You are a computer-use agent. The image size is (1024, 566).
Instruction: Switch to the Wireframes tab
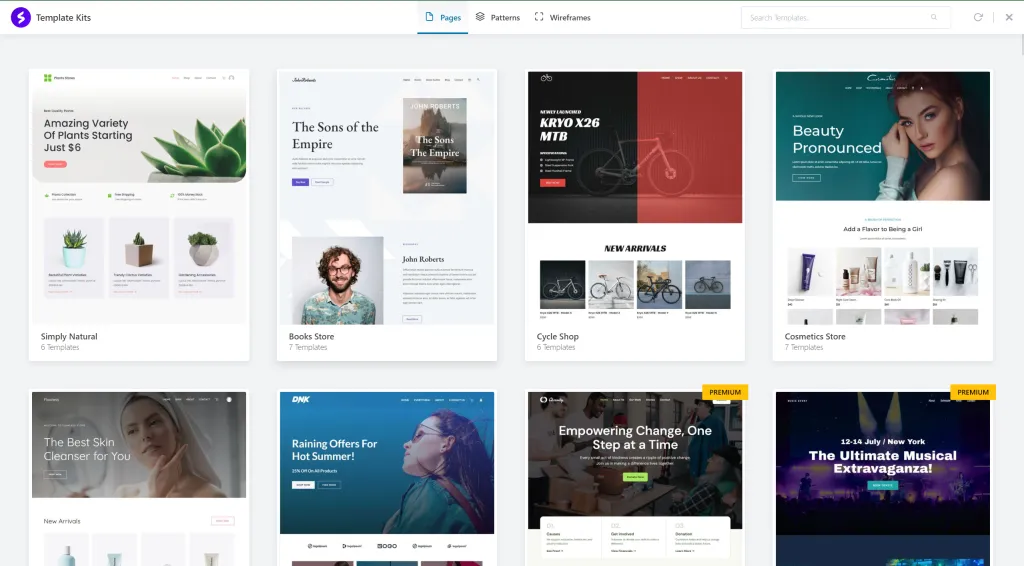(562, 17)
